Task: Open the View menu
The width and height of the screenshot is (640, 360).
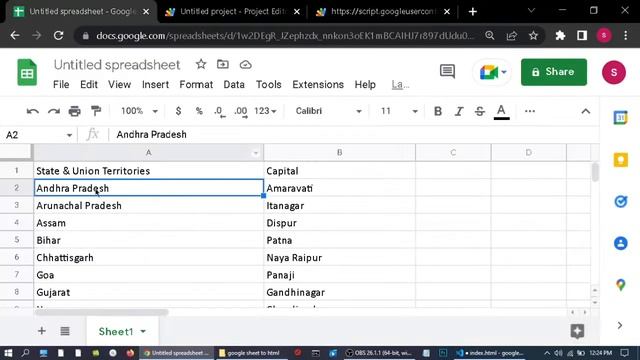Action: click(119, 84)
